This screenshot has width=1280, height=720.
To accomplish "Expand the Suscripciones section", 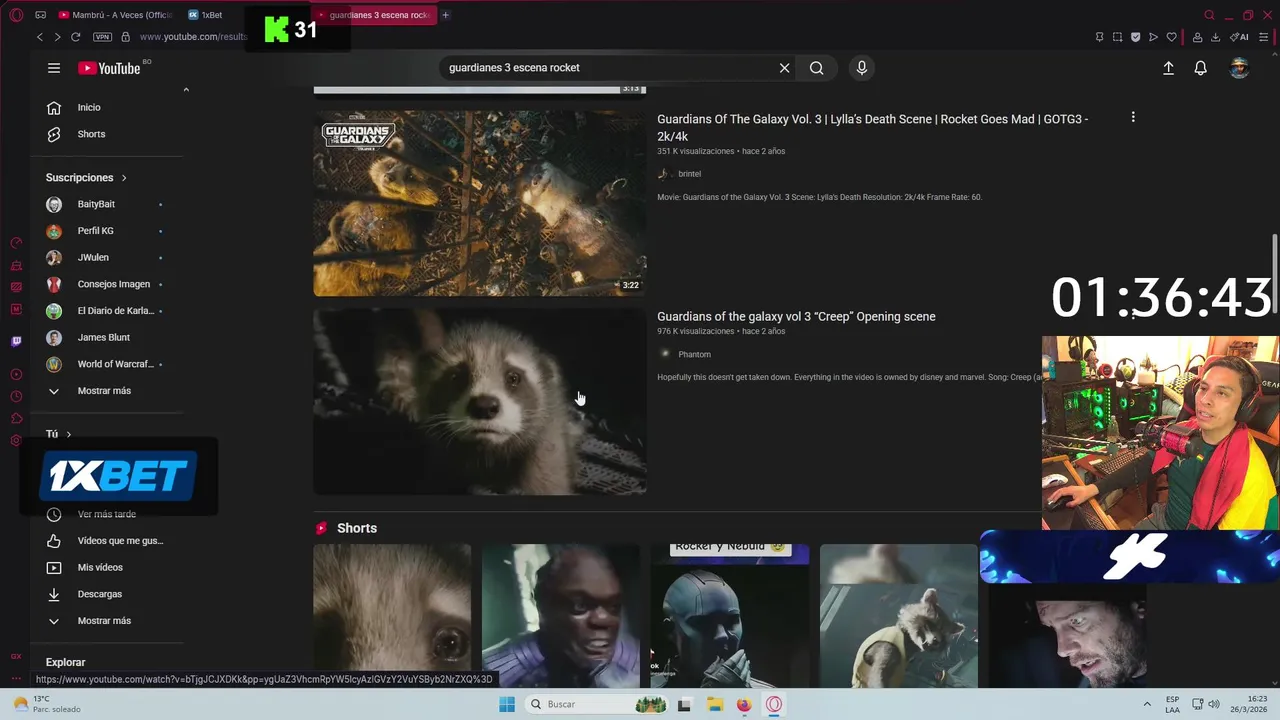I will coord(86,177).
